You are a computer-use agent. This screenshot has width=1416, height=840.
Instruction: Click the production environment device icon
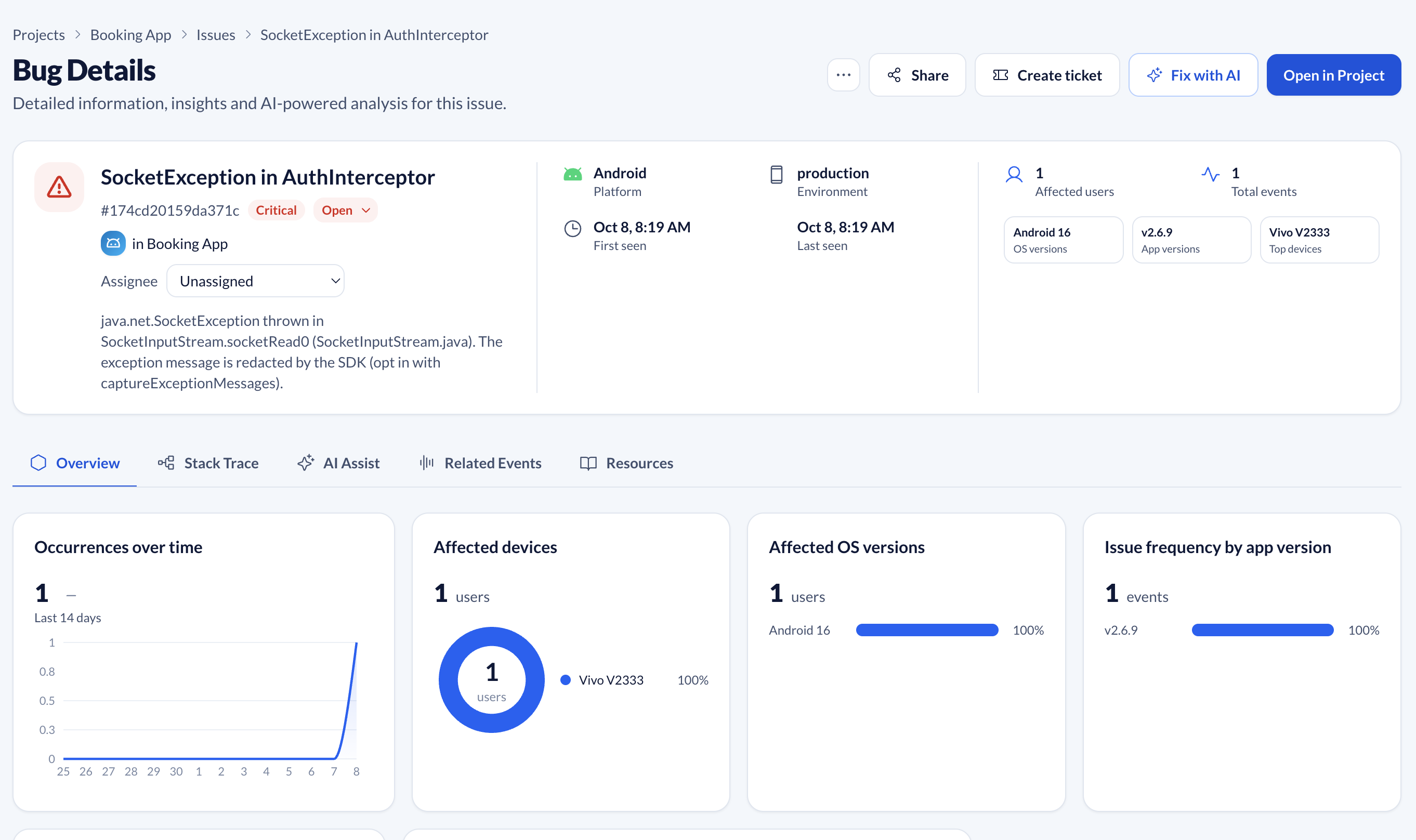click(777, 174)
